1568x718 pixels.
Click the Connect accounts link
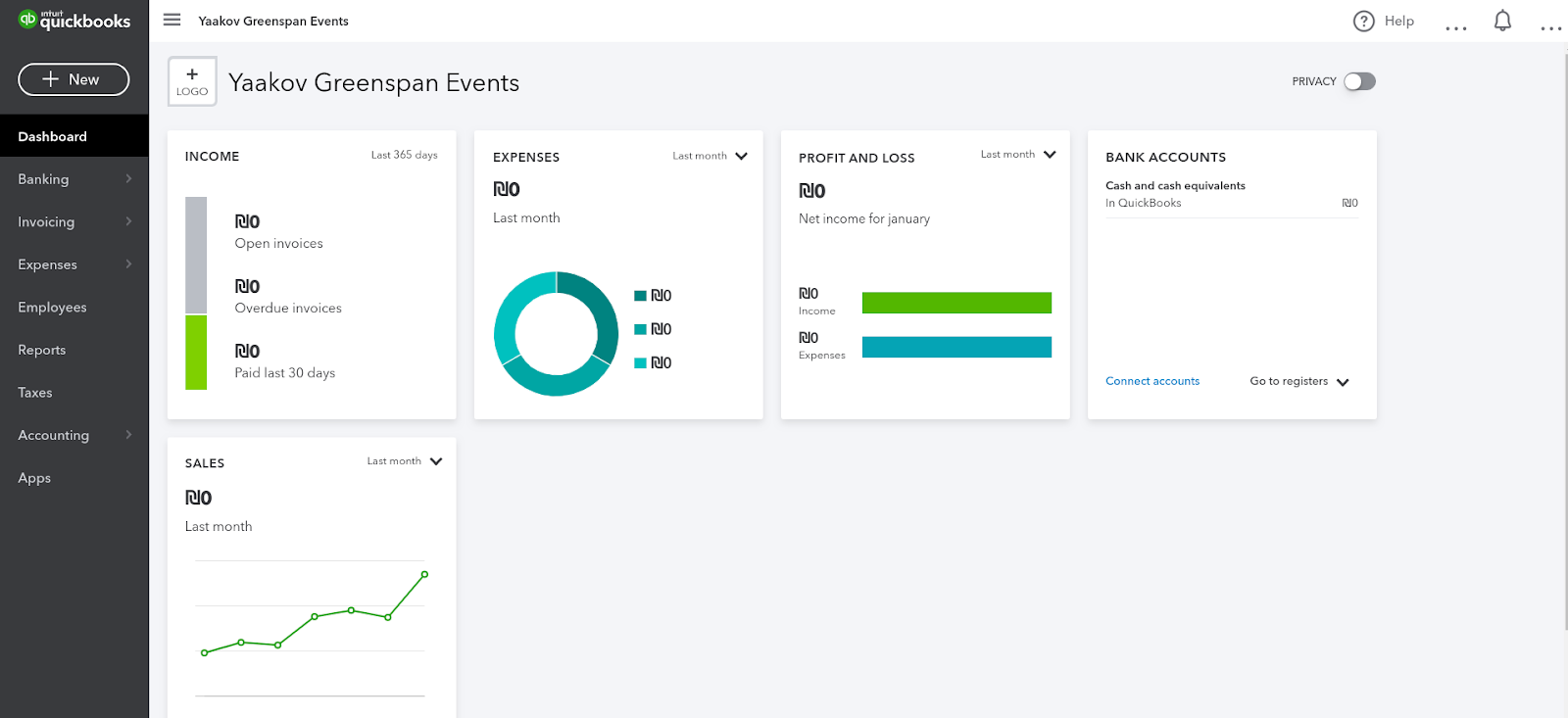[1151, 381]
